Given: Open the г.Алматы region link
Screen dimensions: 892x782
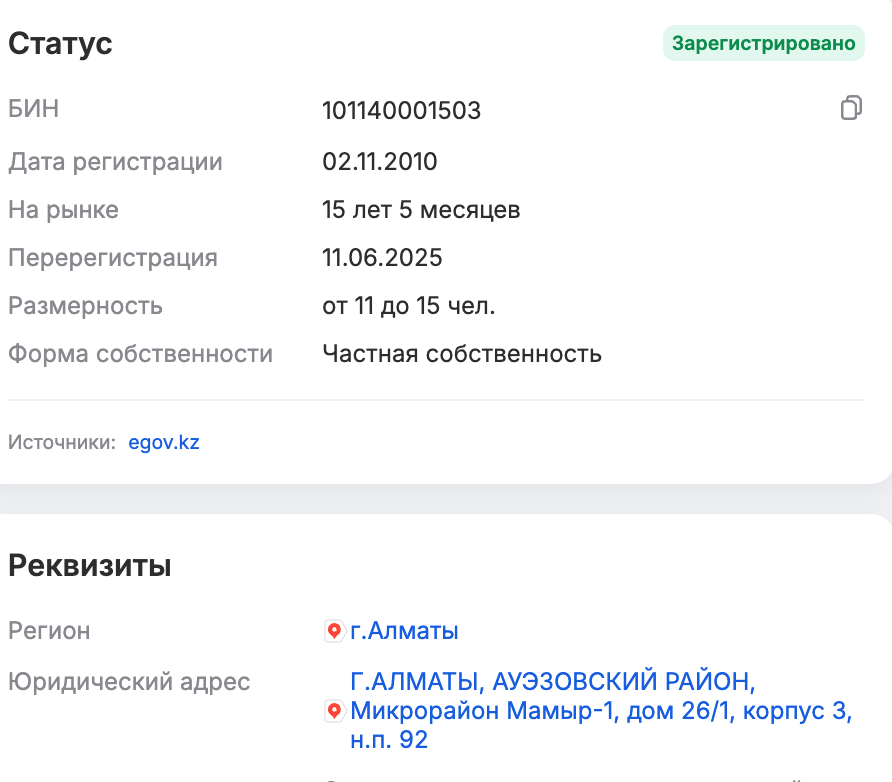Looking at the screenshot, I should pyautogui.click(x=404, y=632).
